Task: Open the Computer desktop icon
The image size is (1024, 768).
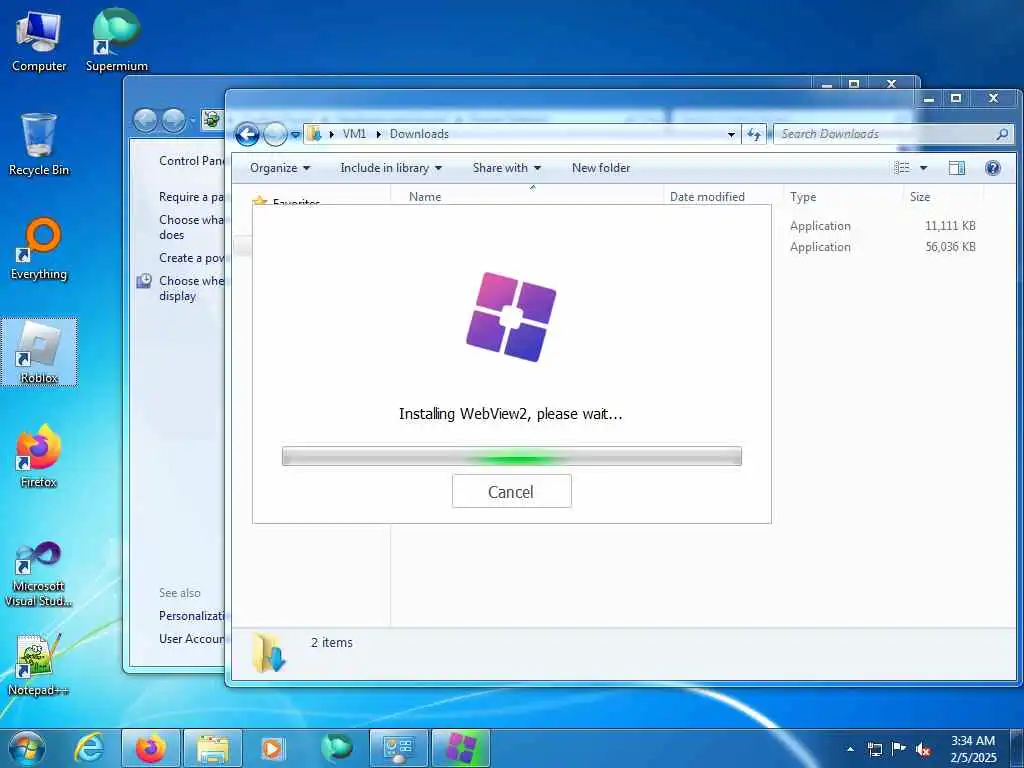Action: (x=39, y=42)
